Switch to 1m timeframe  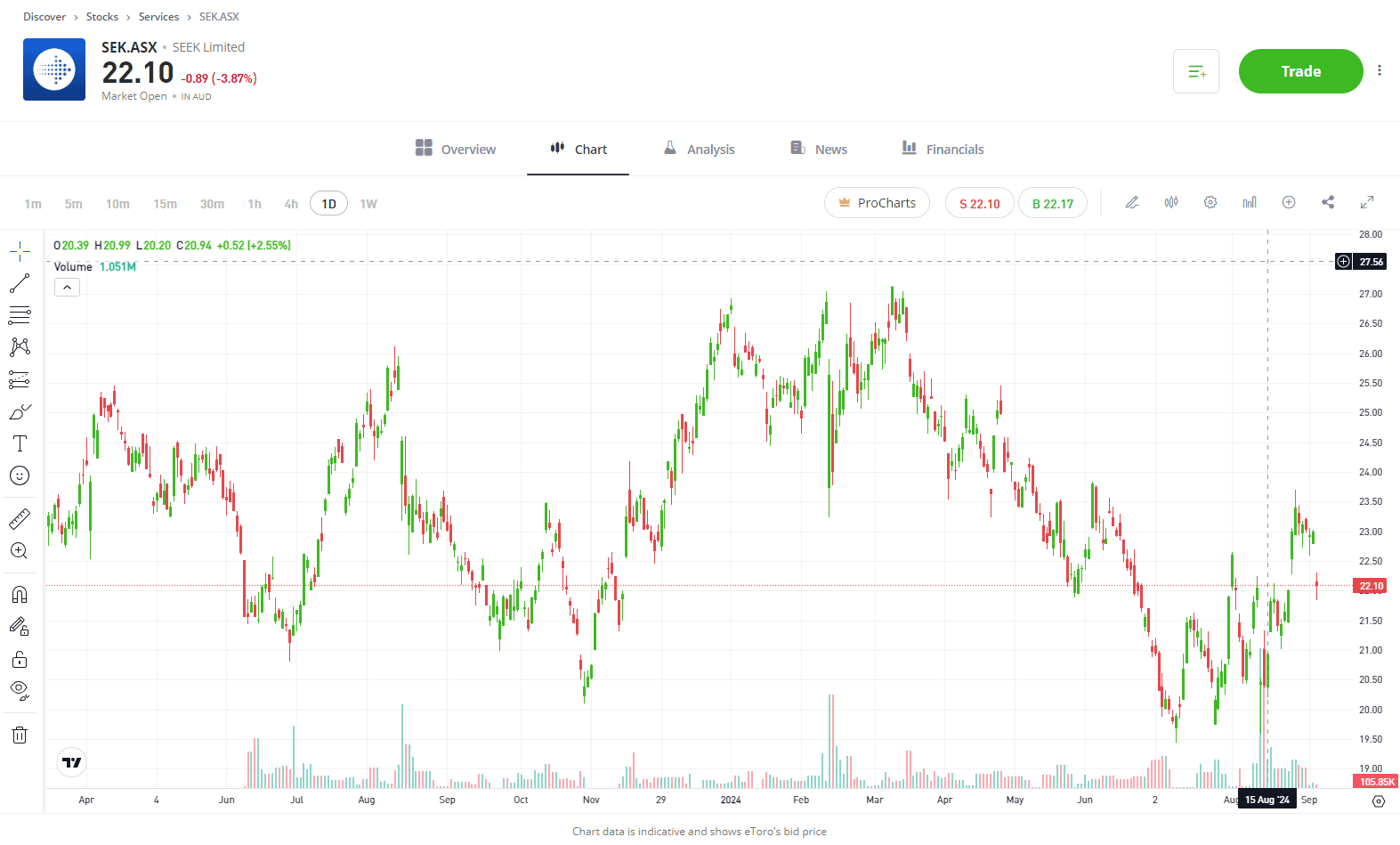coord(33,204)
